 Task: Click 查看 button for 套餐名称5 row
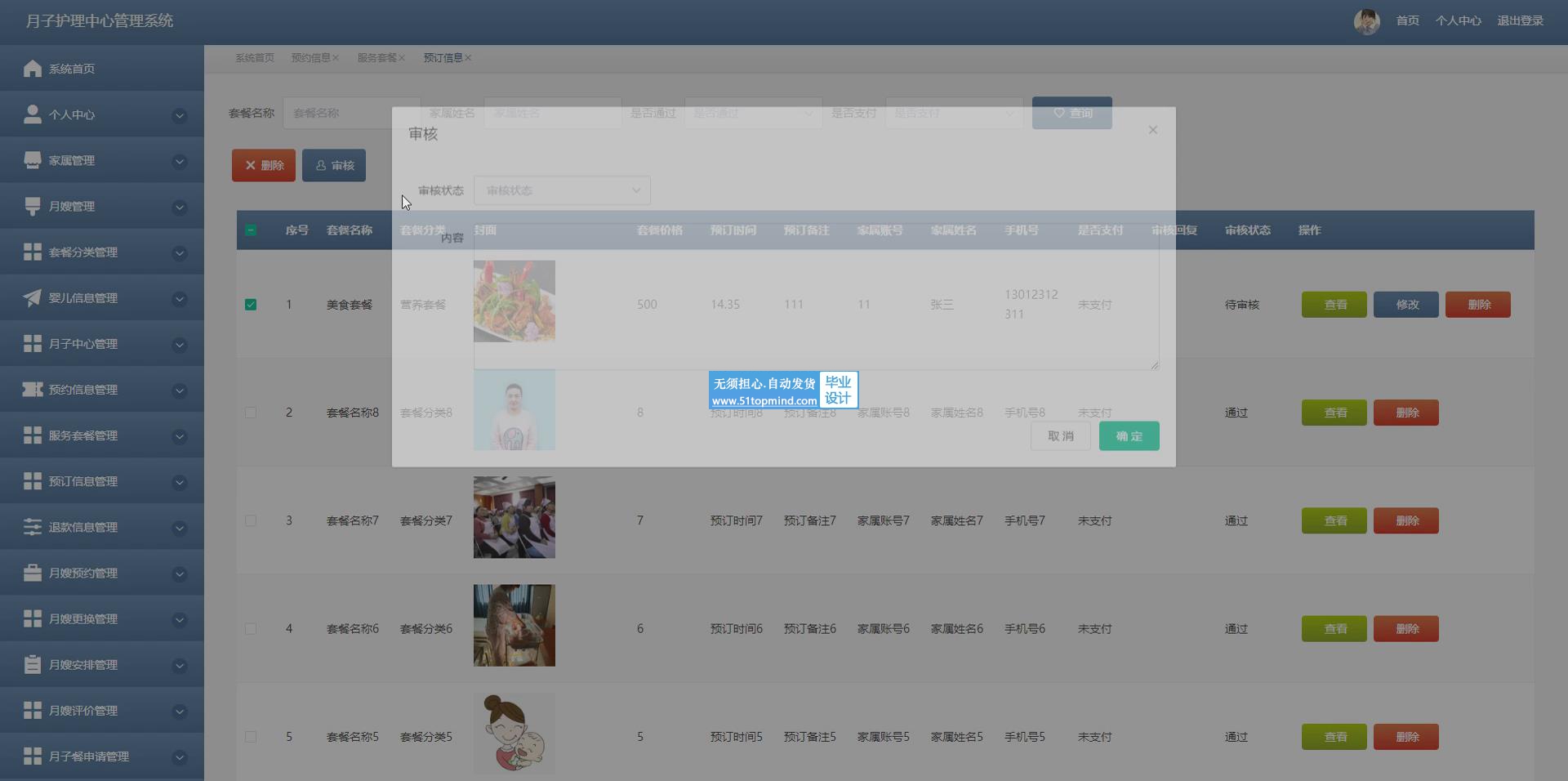[x=1334, y=737]
